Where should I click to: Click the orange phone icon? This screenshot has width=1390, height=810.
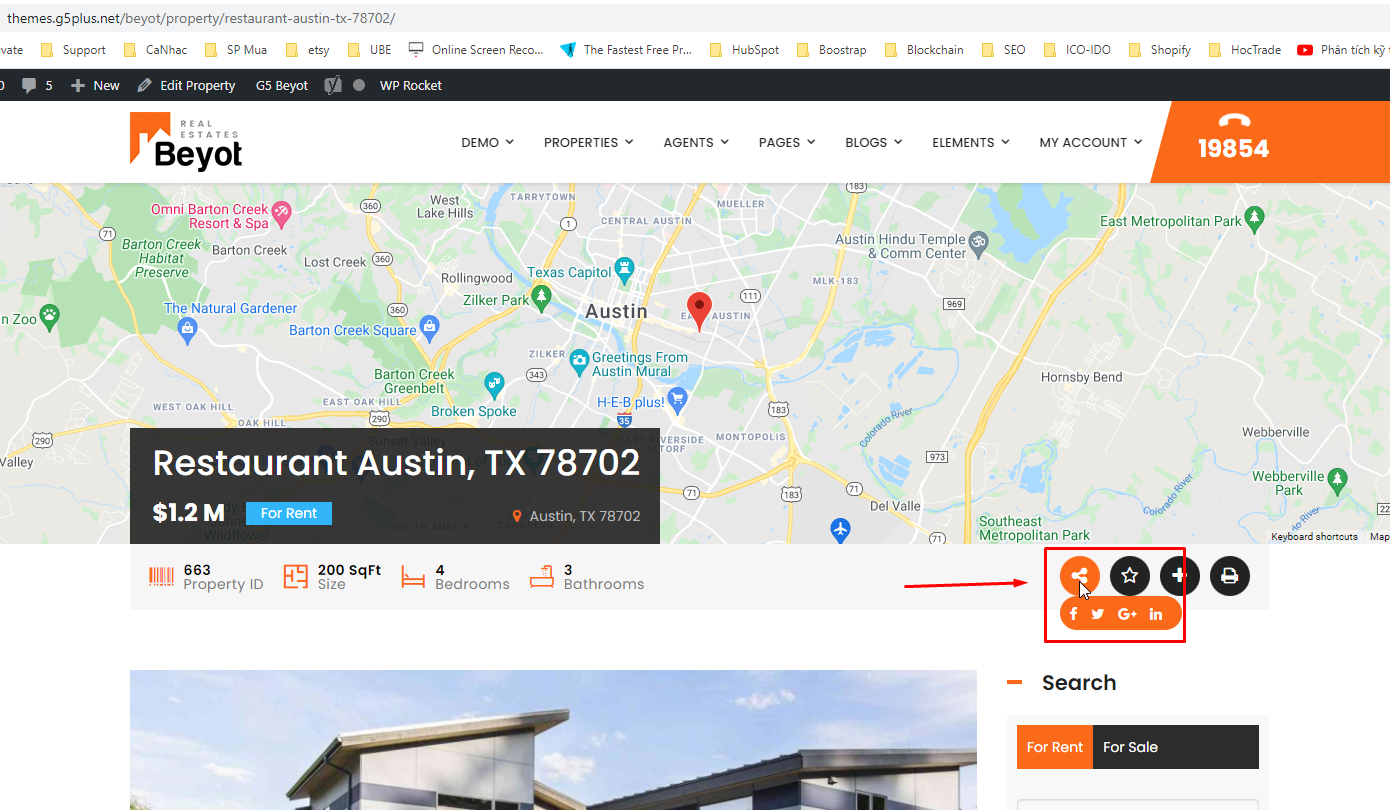tap(1234, 121)
